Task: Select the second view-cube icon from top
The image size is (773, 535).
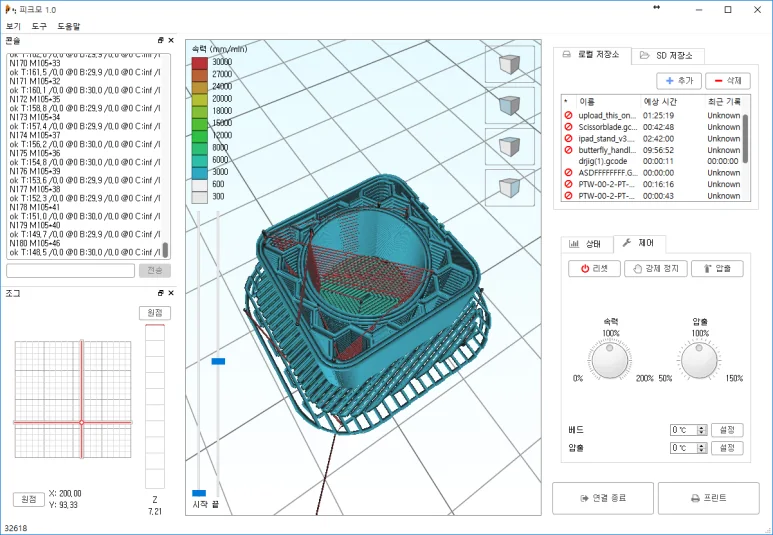Action: click(x=510, y=105)
